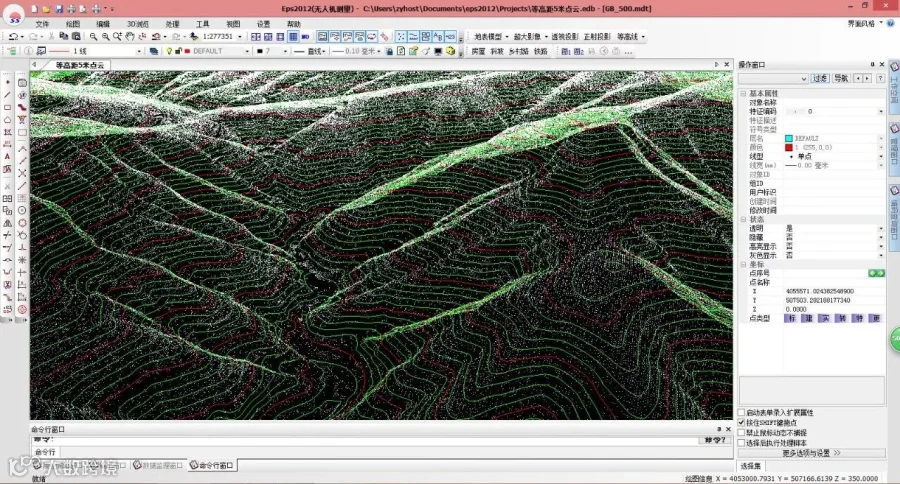Click the yellow 3D cube icon
This screenshot has height=484, width=900.
tap(451, 51)
